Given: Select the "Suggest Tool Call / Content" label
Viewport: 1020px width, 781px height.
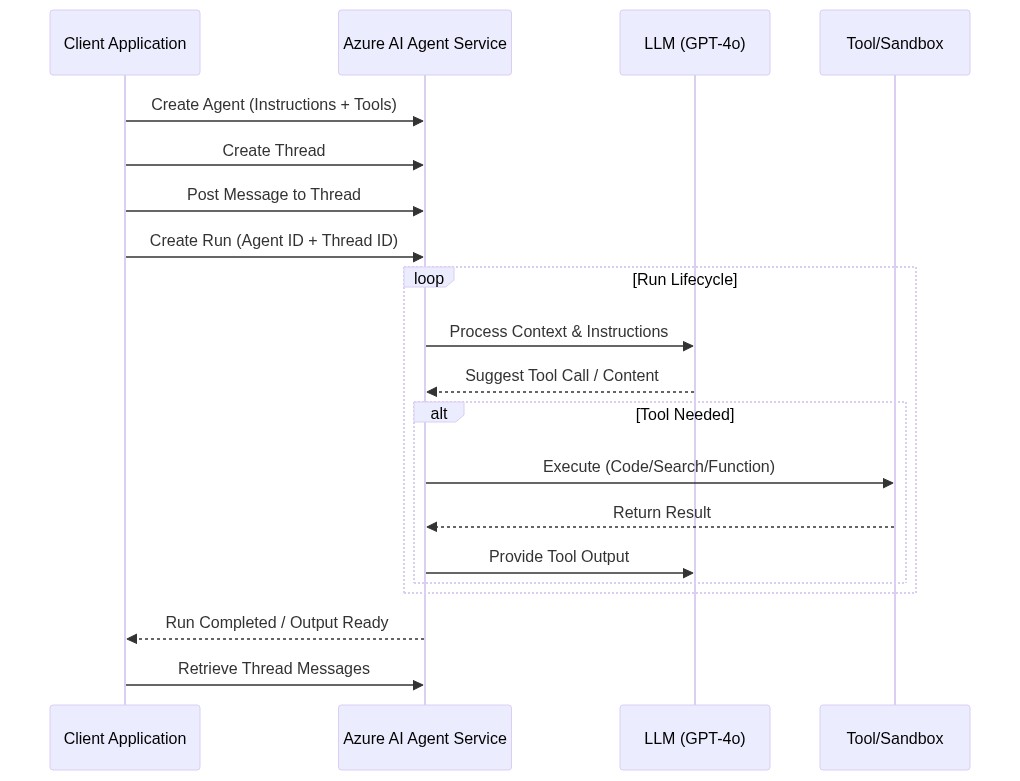Looking at the screenshot, I should [562, 376].
